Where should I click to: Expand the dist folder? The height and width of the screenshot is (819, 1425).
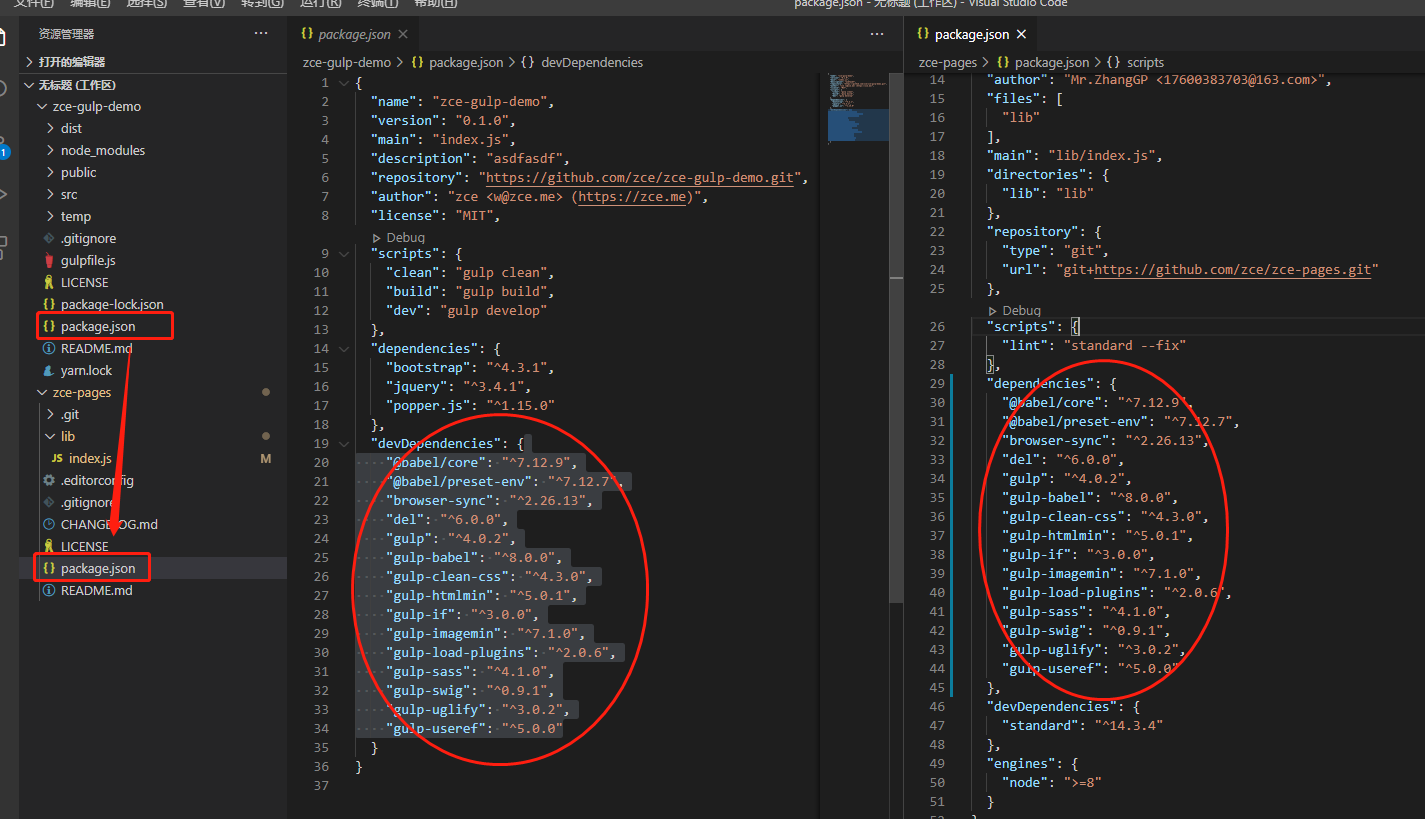coord(51,128)
